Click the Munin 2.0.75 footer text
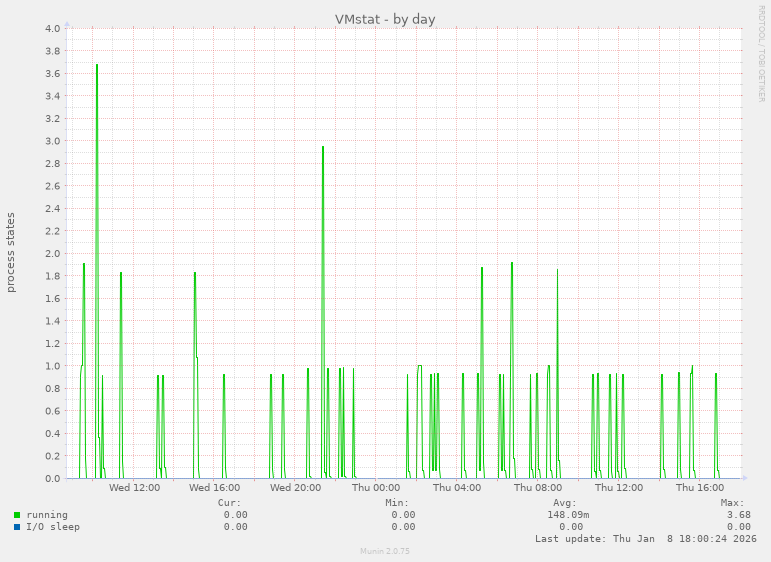Image resolution: width=771 pixels, height=562 pixels. click(x=385, y=551)
